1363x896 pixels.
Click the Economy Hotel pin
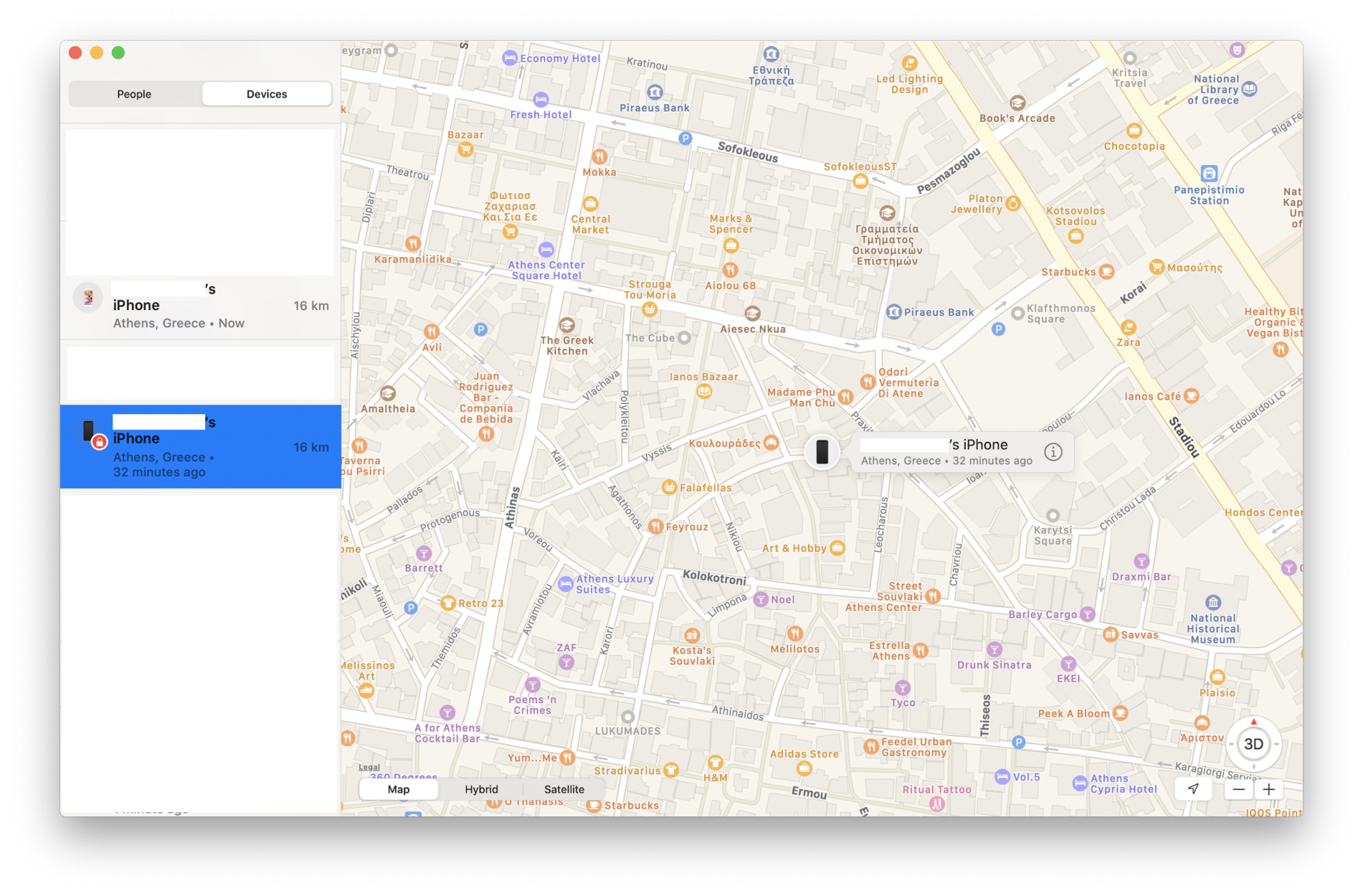point(510,58)
